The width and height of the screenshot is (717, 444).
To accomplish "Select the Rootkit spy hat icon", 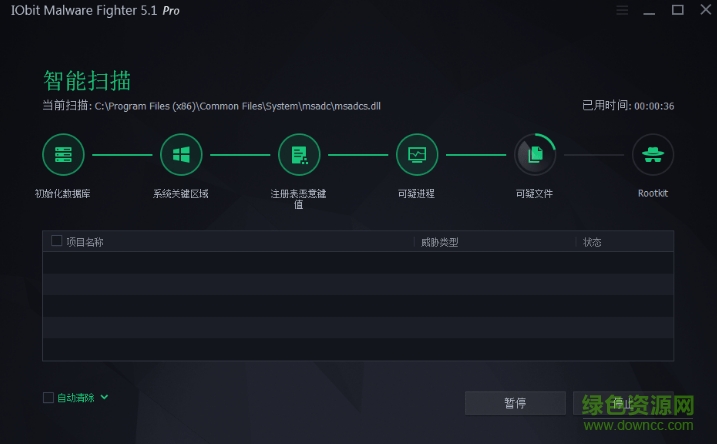I will 653,155.
